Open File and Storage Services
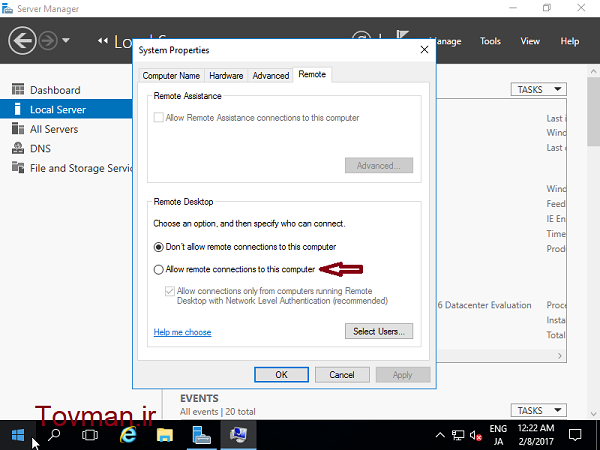 coord(81,168)
